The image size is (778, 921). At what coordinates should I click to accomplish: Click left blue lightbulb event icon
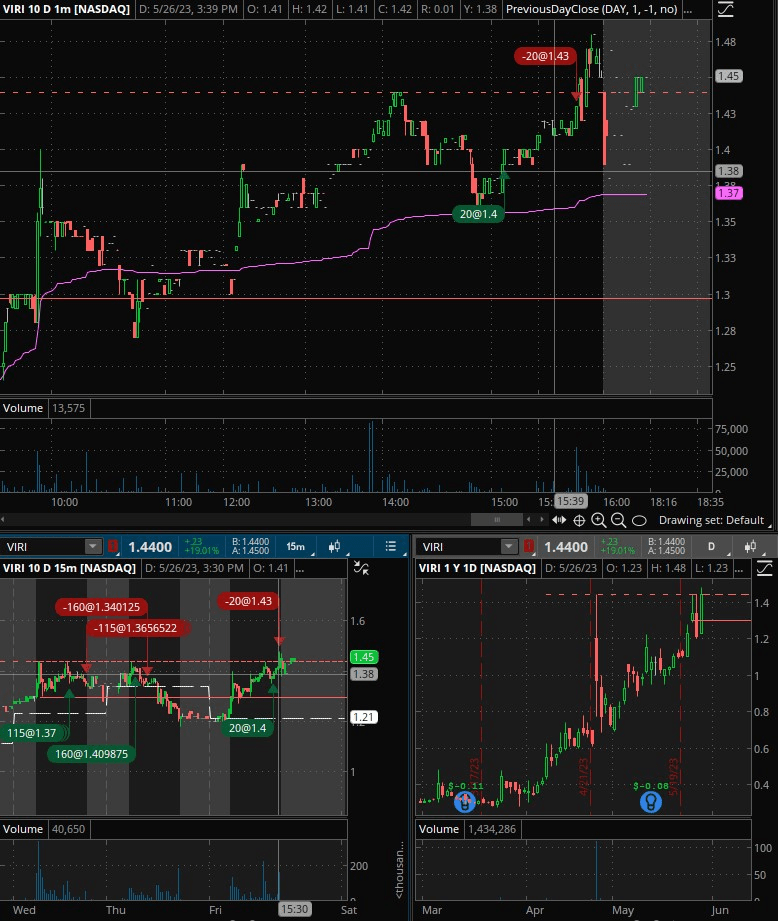tap(465, 802)
